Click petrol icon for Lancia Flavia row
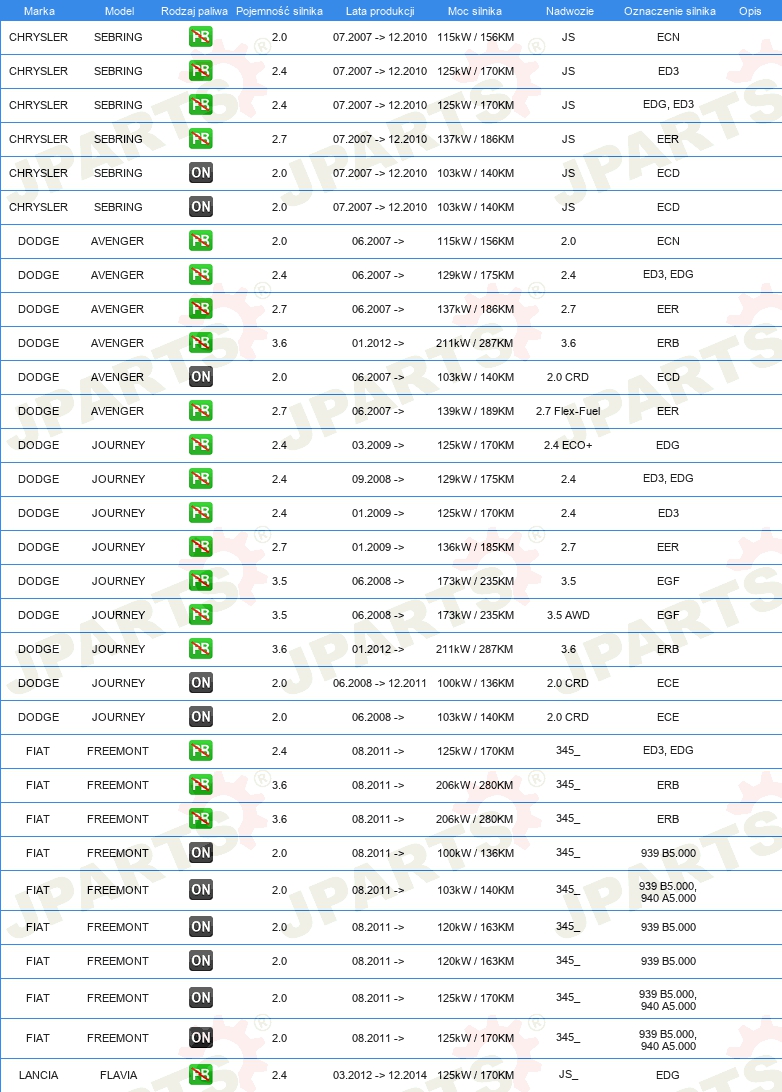Viewport: 782px width, 1092px height. tap(201, 1075)
